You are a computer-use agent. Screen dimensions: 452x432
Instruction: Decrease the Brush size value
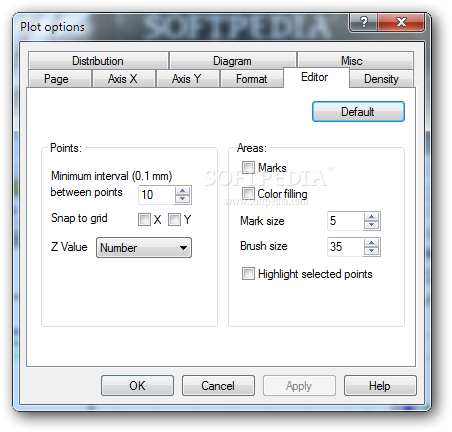[372, 251]
